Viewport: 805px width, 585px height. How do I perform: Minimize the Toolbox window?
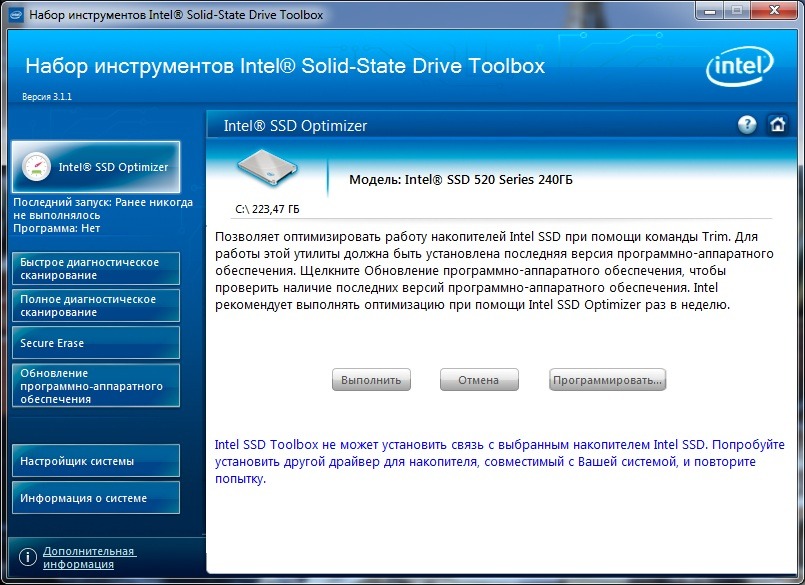tap(711, 10)
